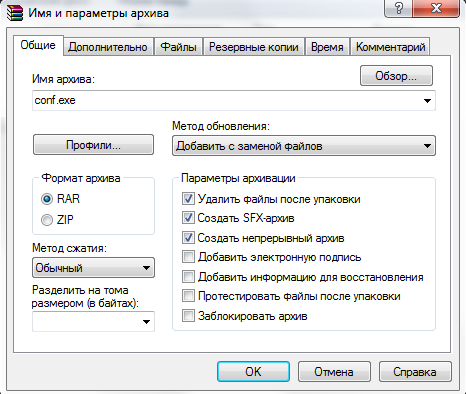Open the Метод обновления dropdown
The height and width of the screenshot is (394, 466).
[x=304, y=146]
